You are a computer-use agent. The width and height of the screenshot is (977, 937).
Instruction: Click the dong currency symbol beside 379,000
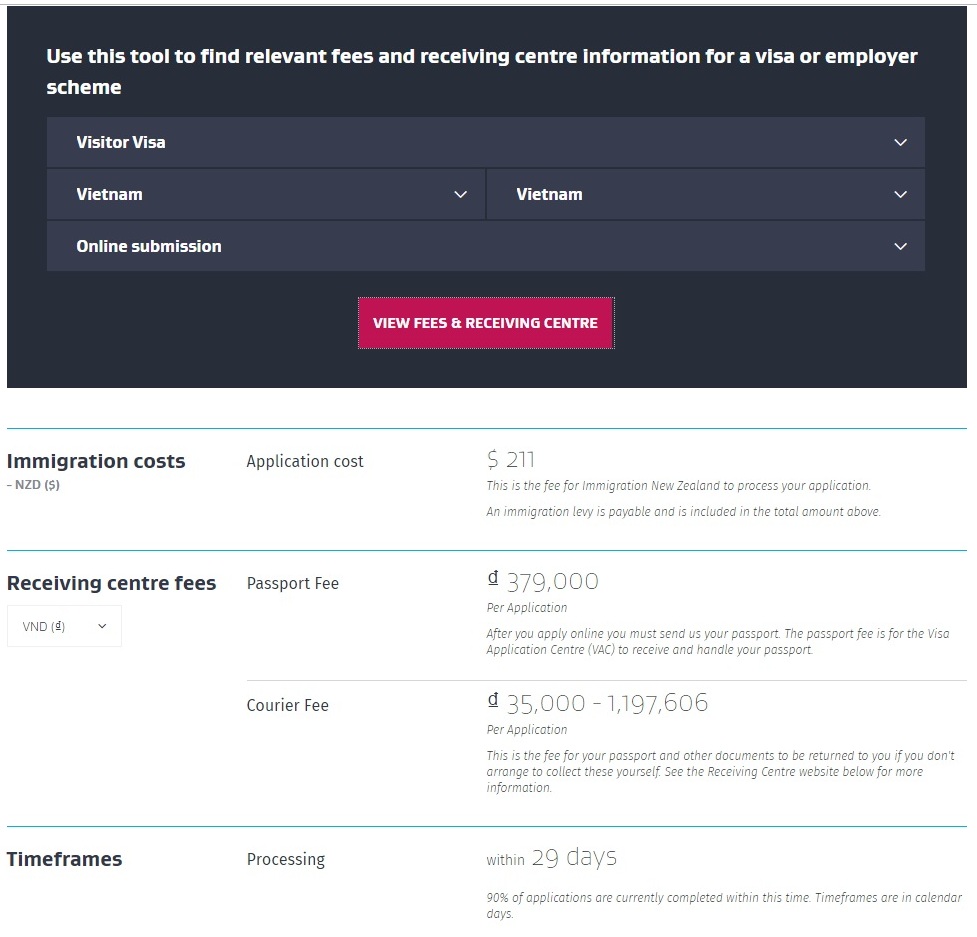point(493,578)
